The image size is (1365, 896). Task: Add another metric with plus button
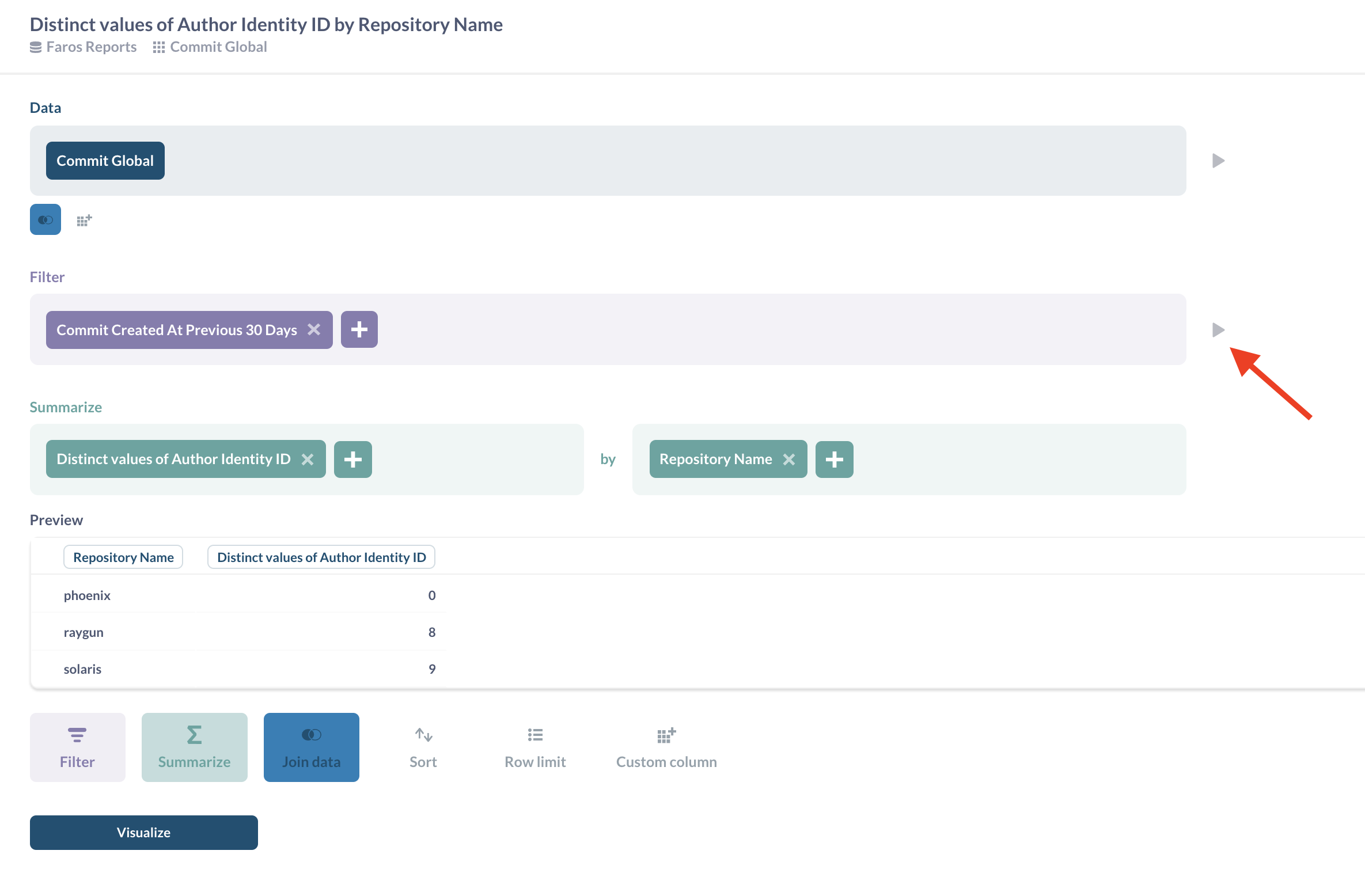(x=352, y=459)
